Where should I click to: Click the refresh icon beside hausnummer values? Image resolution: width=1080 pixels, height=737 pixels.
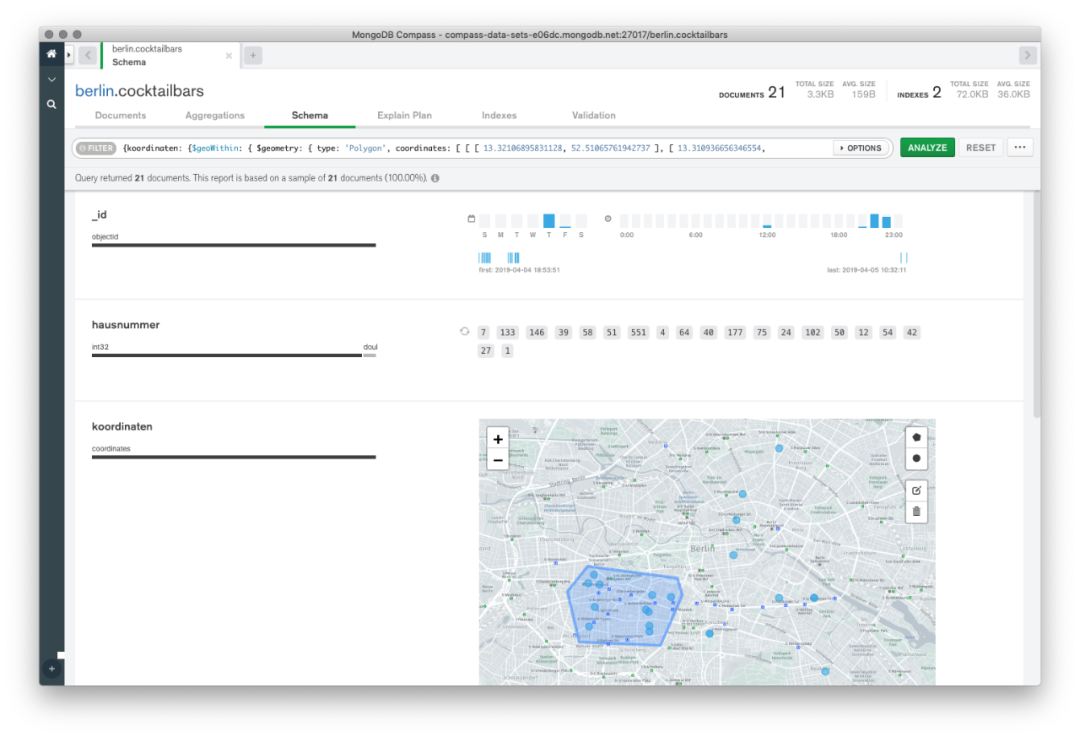point(465,332)
